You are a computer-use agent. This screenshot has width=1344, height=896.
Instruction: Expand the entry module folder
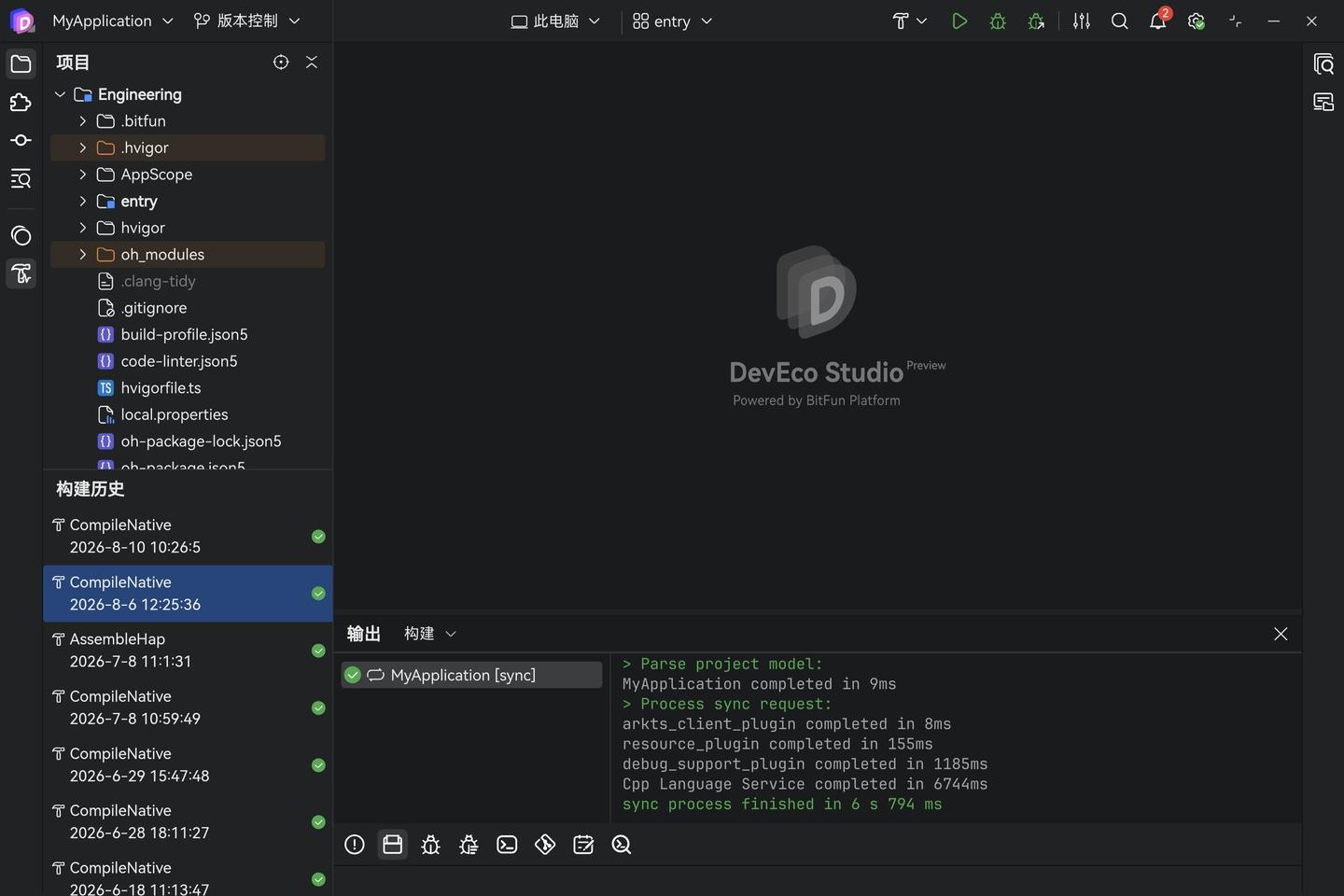click(x=82, y=202)
